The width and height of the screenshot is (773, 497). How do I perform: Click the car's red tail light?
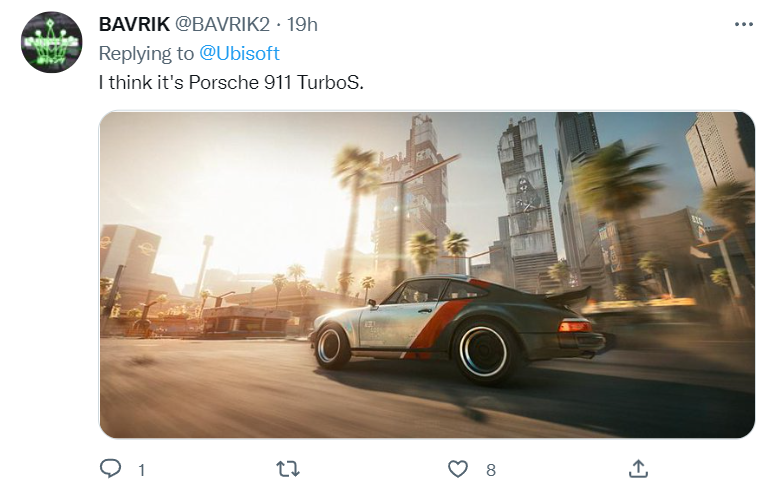(x=575, y=326)
